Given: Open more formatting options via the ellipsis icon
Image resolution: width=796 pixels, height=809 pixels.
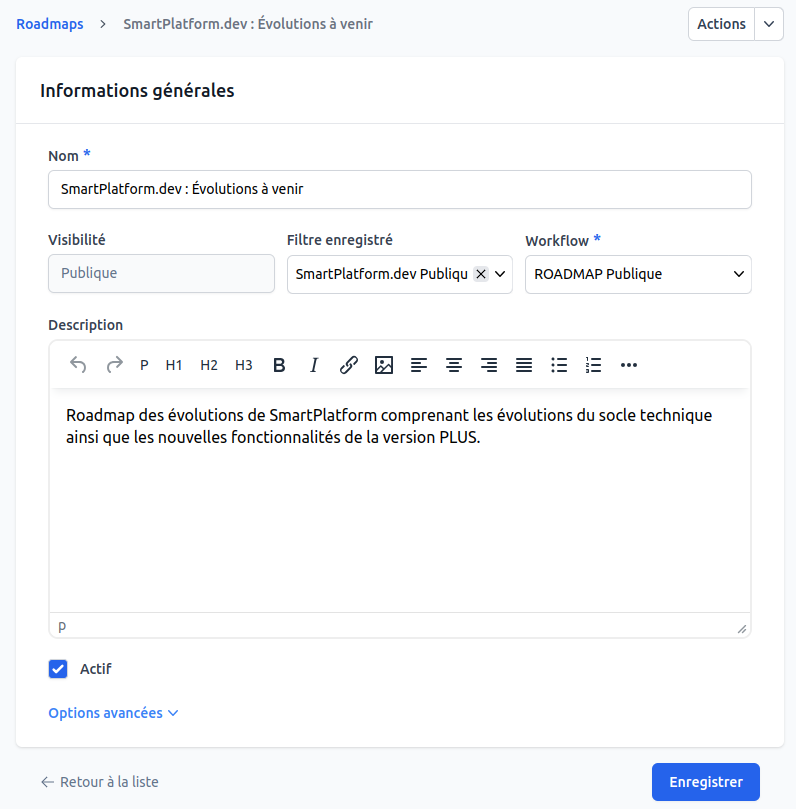Looking at the screenshot, I should click(x=628, y=365).
